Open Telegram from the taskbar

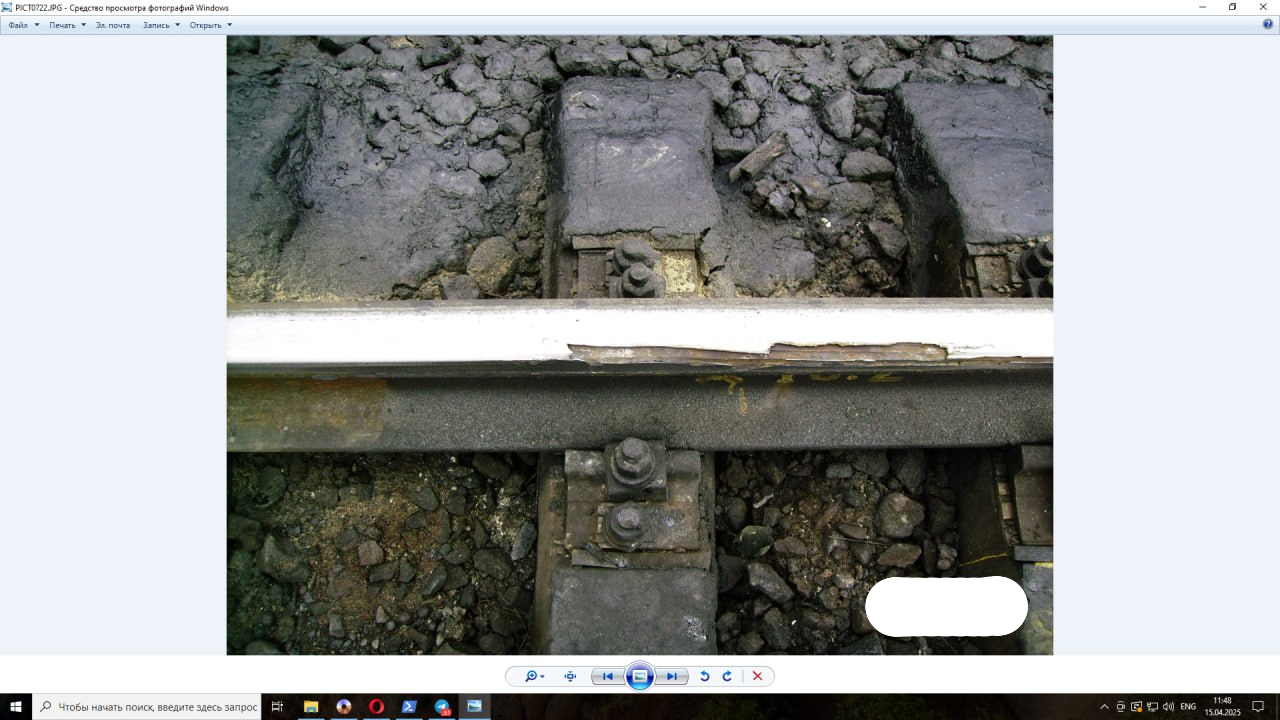point(442,707)
